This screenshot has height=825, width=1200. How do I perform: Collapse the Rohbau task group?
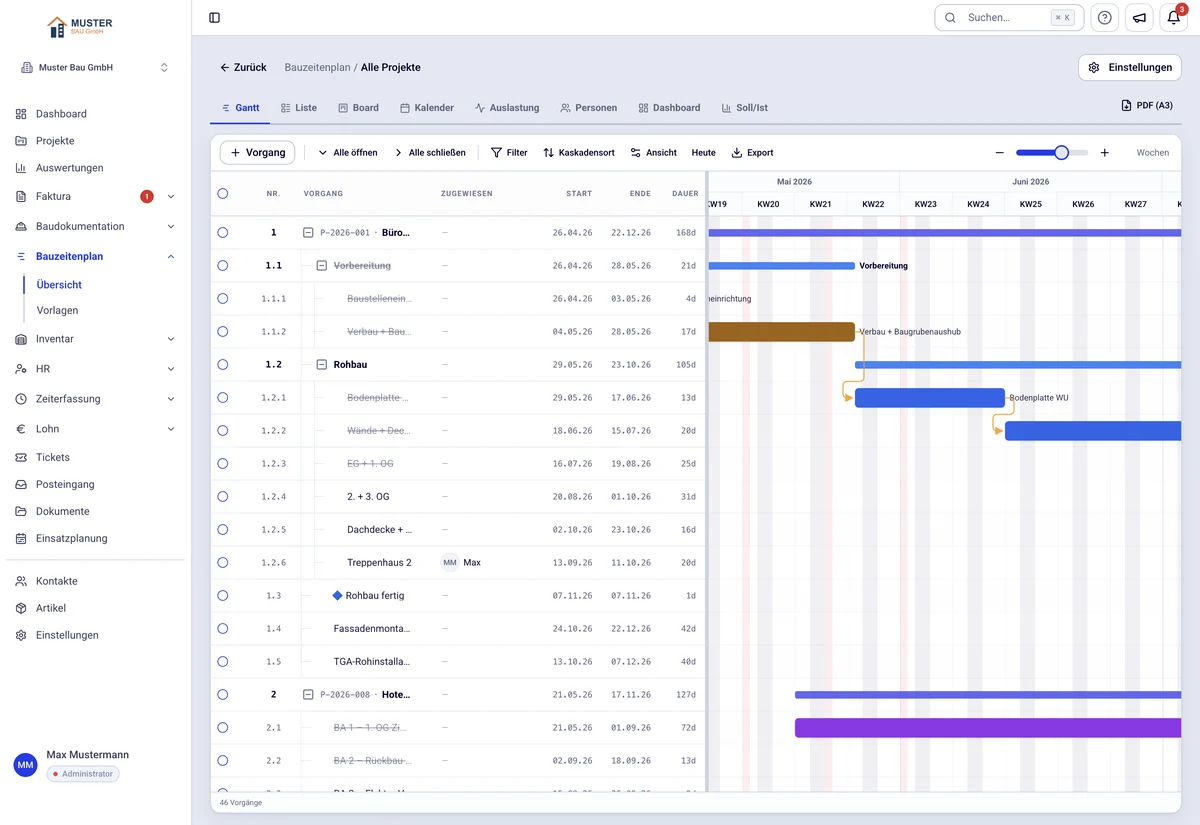point(322,364)
